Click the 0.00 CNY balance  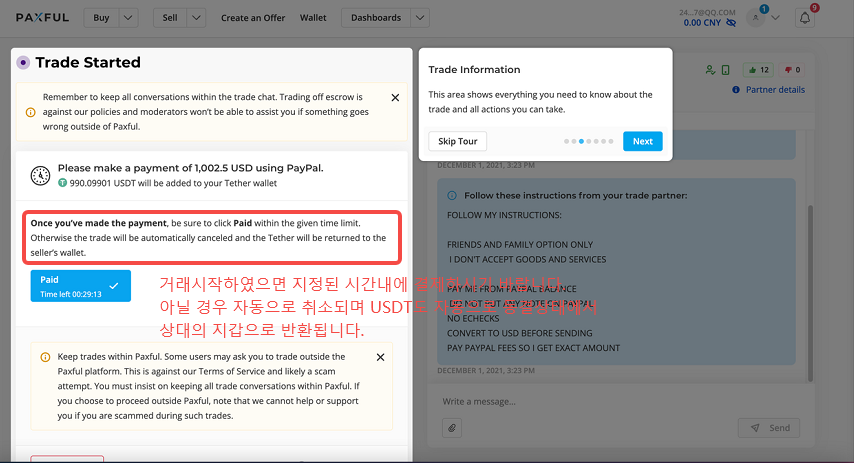point(702,23)
